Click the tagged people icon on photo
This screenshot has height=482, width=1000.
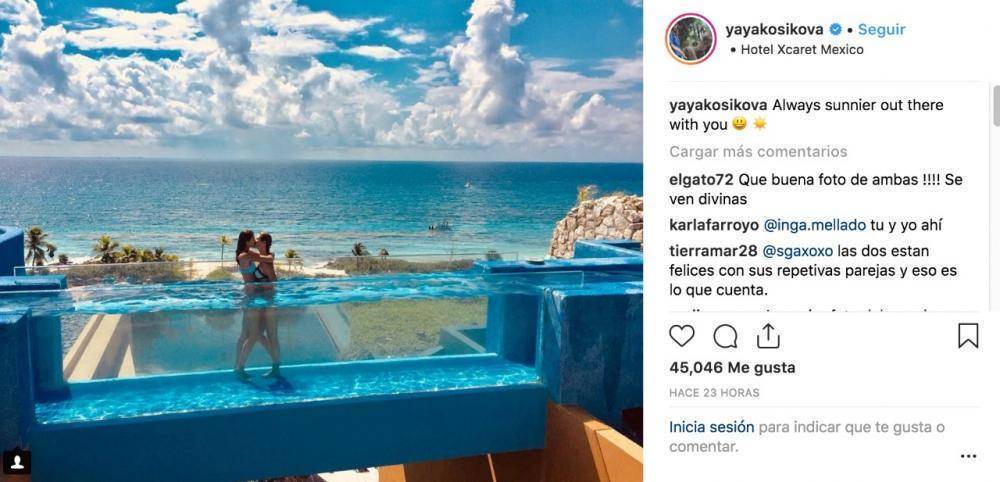pyautogui.click(x=18, y=461)
